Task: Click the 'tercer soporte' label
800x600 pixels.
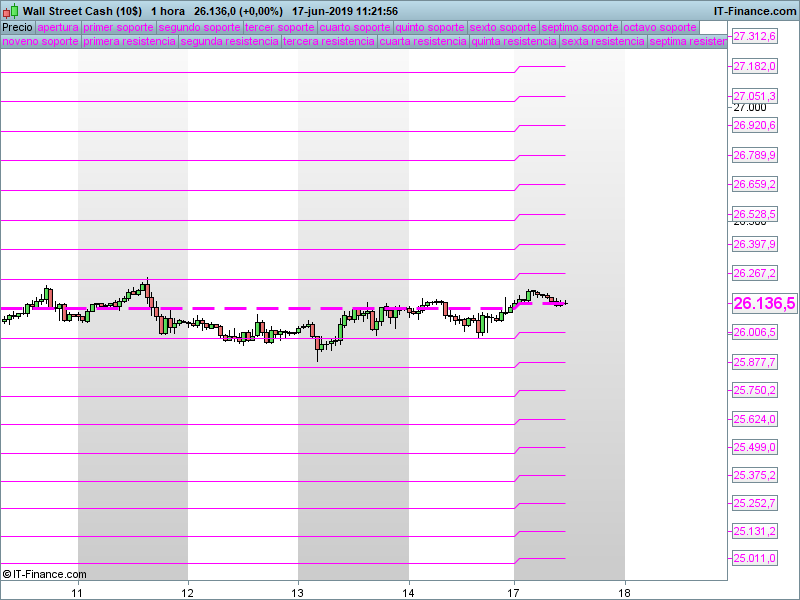Action: (x=279, y=27)
